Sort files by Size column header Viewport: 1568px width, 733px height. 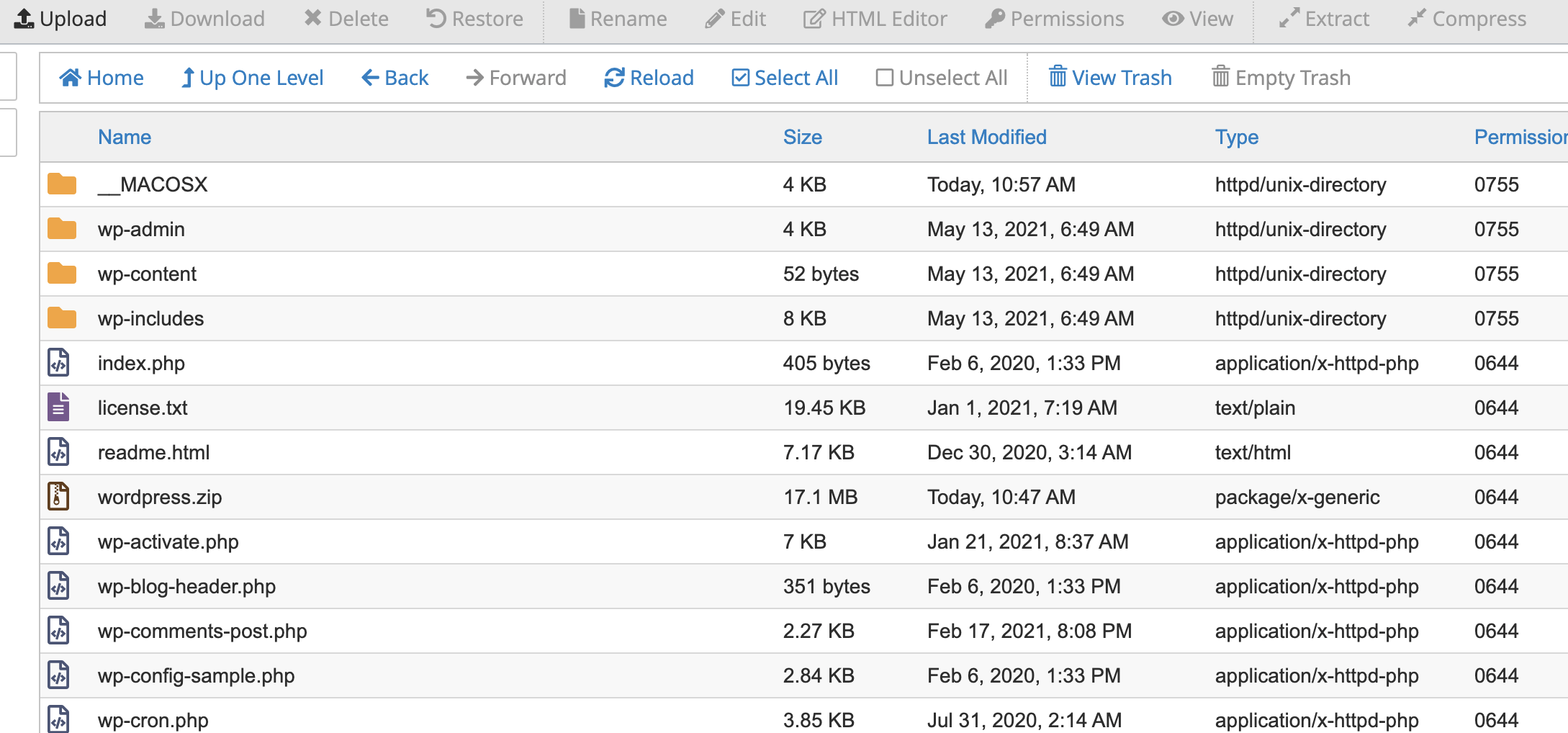pyautogui.click(x=802, y=137)
